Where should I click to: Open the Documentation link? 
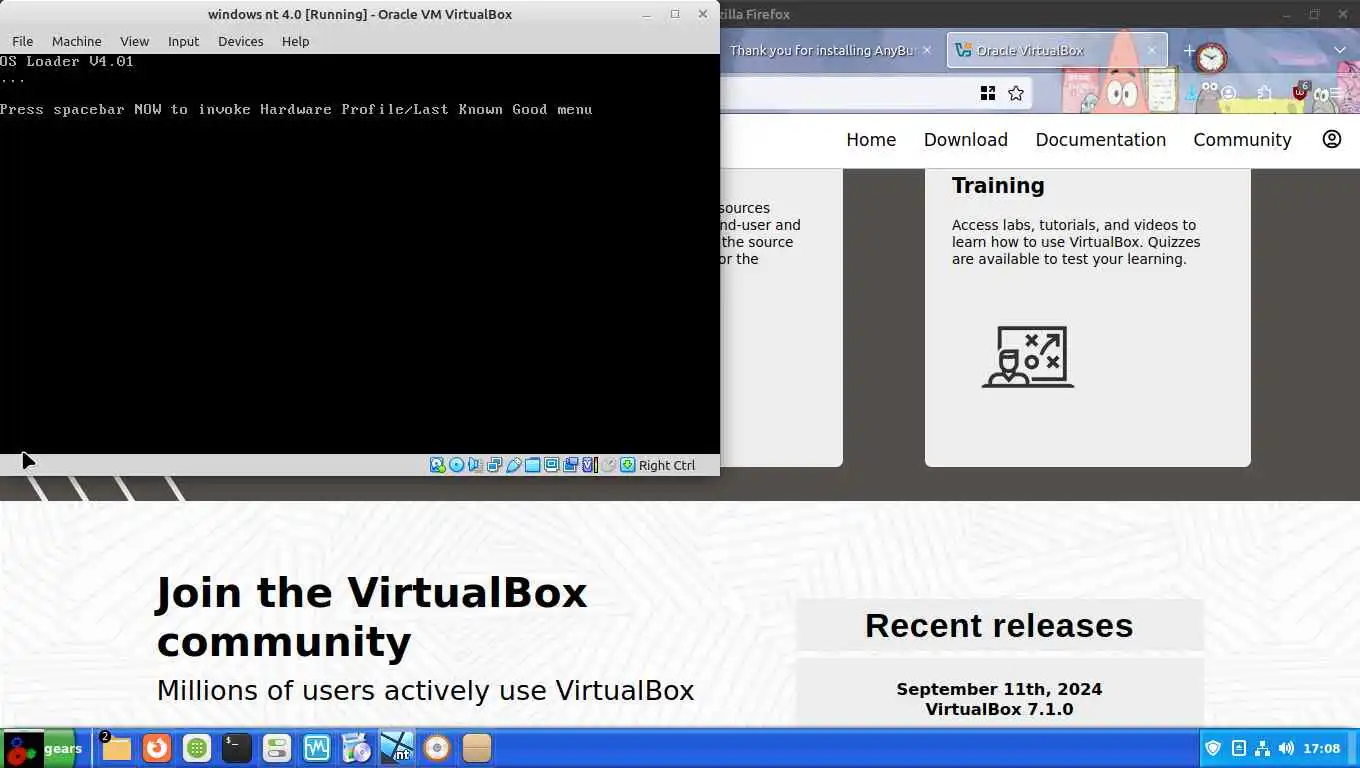coord(1101,140)
